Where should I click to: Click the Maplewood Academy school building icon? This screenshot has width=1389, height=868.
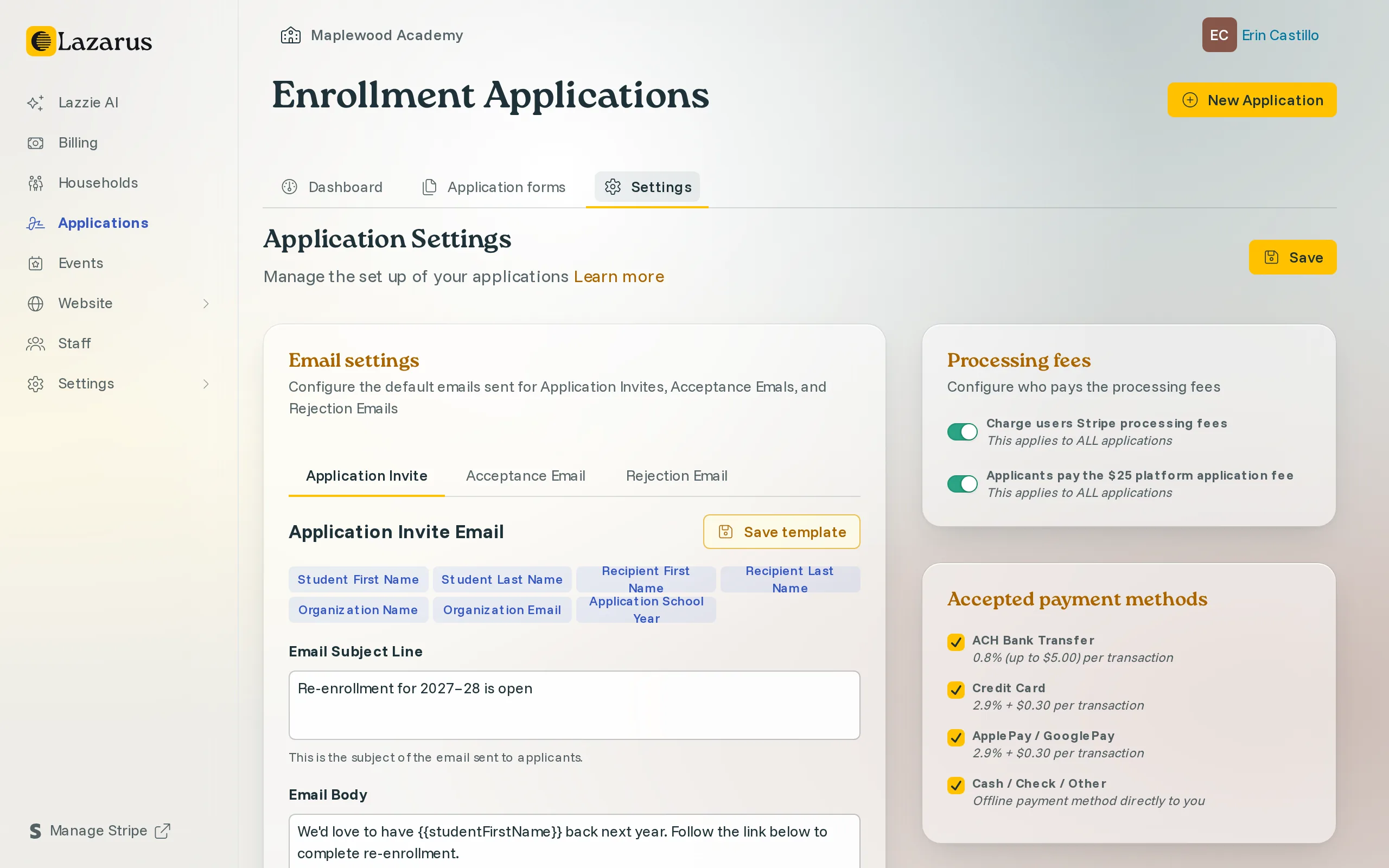pyautogui.click(x=290, y=35)
